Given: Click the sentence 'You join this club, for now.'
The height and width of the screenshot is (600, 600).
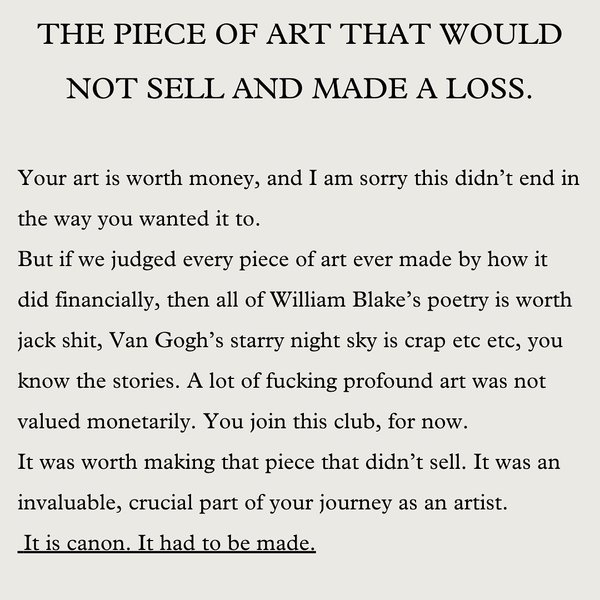Looking at the screenshot, I should click(335, 422).
